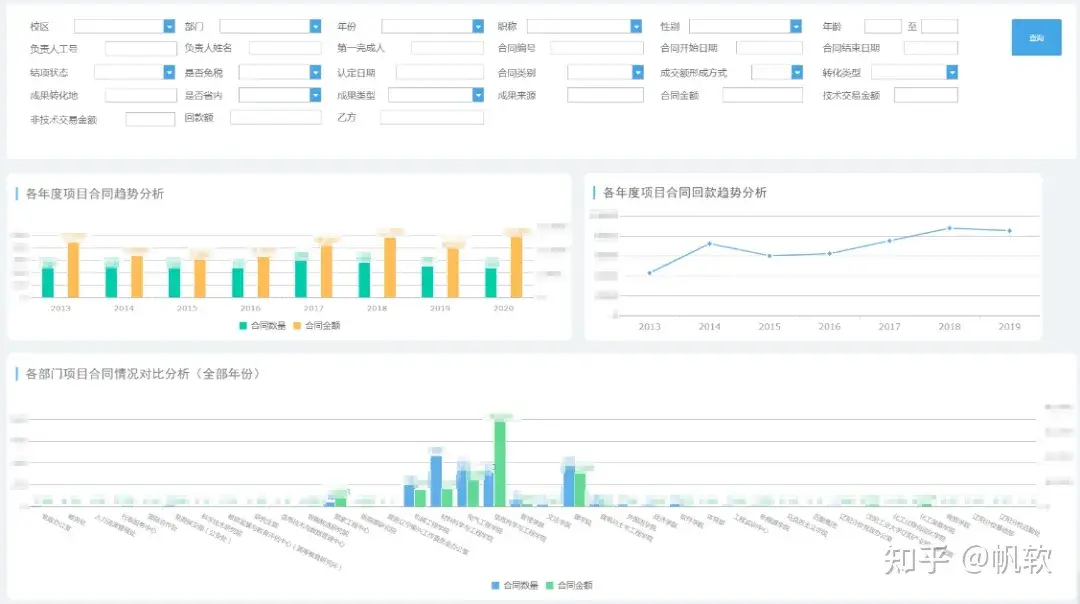1080x604 pixels.
Task: Focus the 合同编号 contract number field
Action: coord(596,48)
